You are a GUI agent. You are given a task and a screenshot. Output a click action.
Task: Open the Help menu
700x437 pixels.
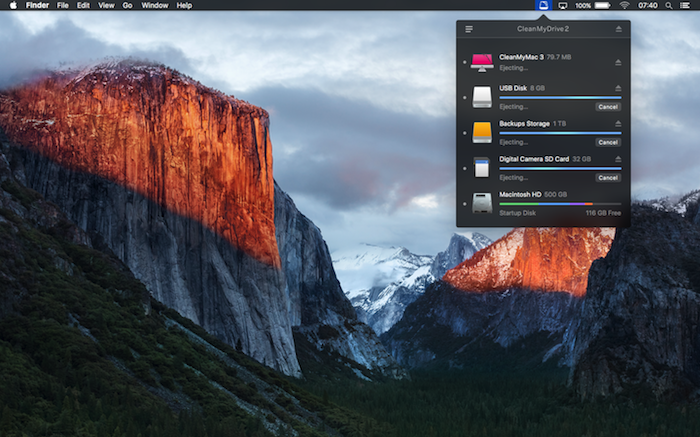tap(184, 5)
